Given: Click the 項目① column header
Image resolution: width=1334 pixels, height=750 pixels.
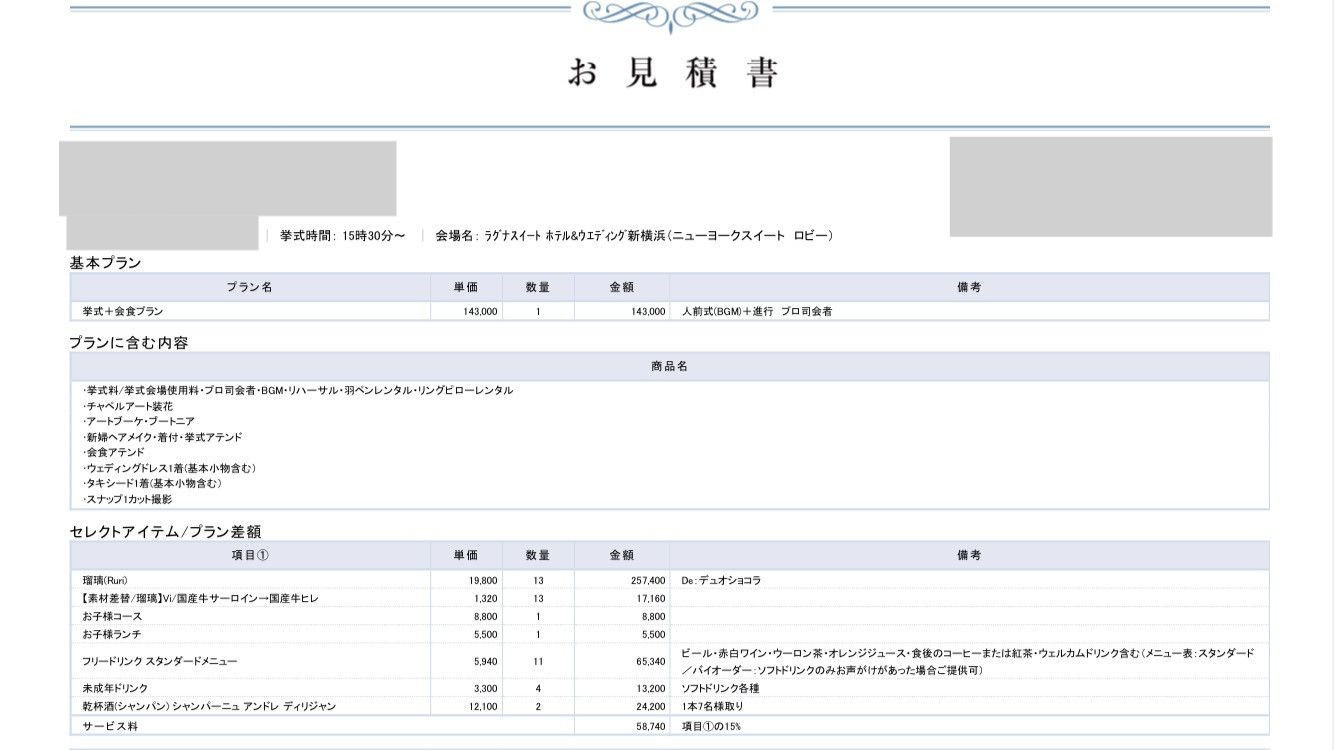Looking at the screenshot, I should (x=249, y=555).
